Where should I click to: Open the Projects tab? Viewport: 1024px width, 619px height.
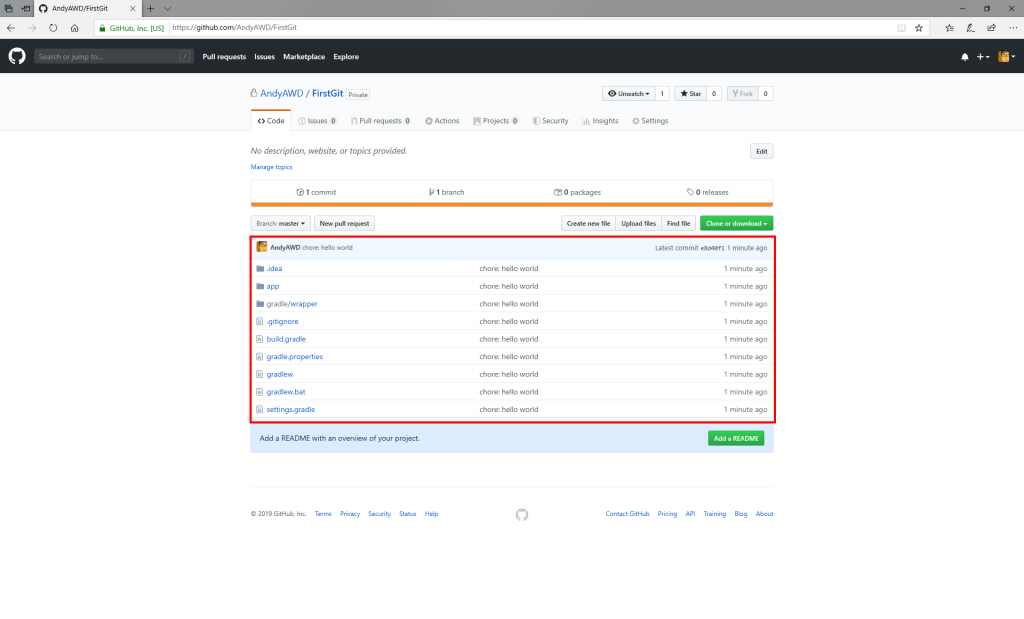pos(496,121)
